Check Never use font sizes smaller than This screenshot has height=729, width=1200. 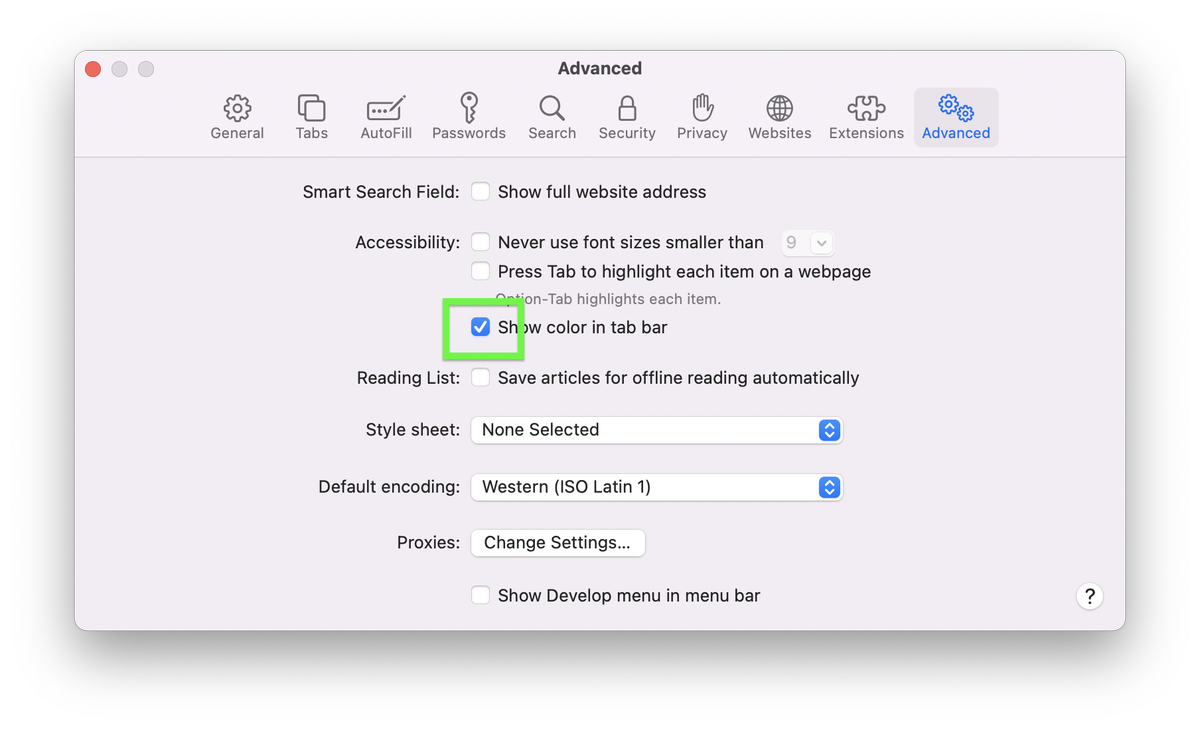tap(481, 242)
